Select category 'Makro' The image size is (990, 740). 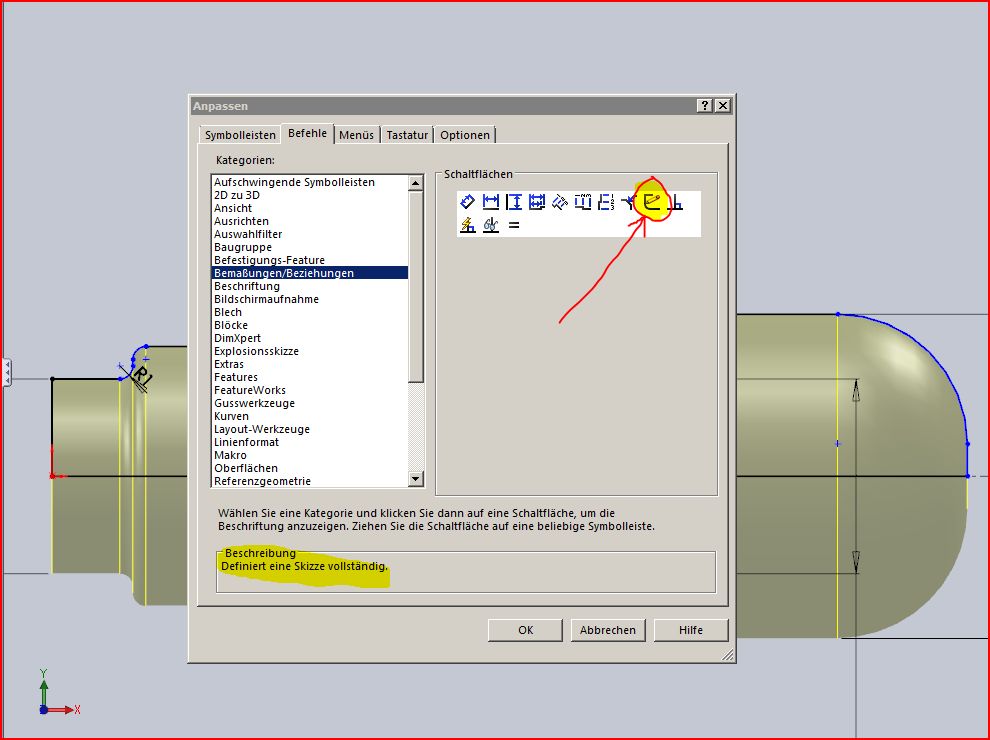(x=309, y=455)
